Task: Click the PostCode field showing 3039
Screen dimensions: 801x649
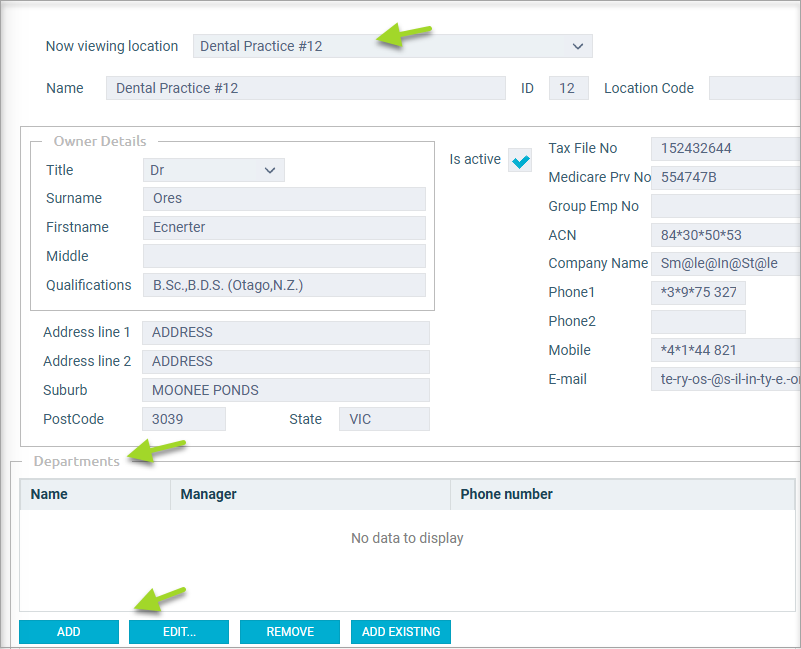Action: click(x=183, y=419)
